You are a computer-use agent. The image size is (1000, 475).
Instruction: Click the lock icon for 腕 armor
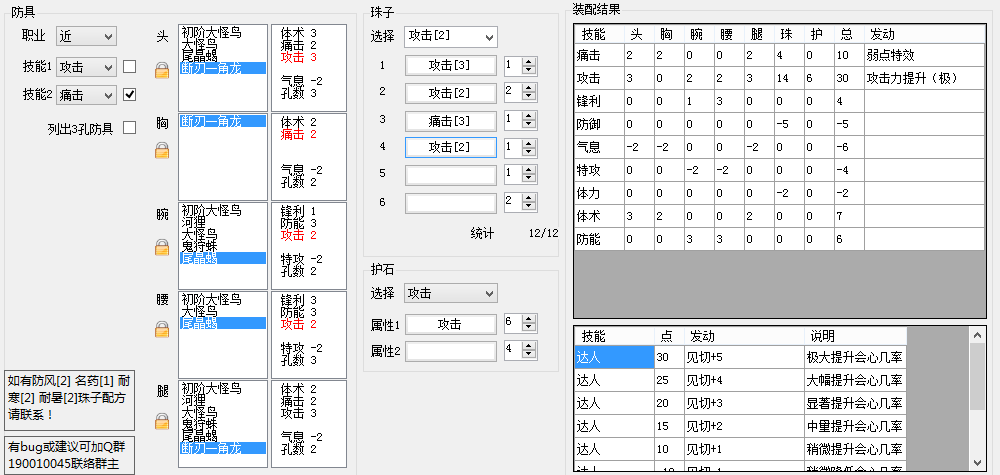161,247
